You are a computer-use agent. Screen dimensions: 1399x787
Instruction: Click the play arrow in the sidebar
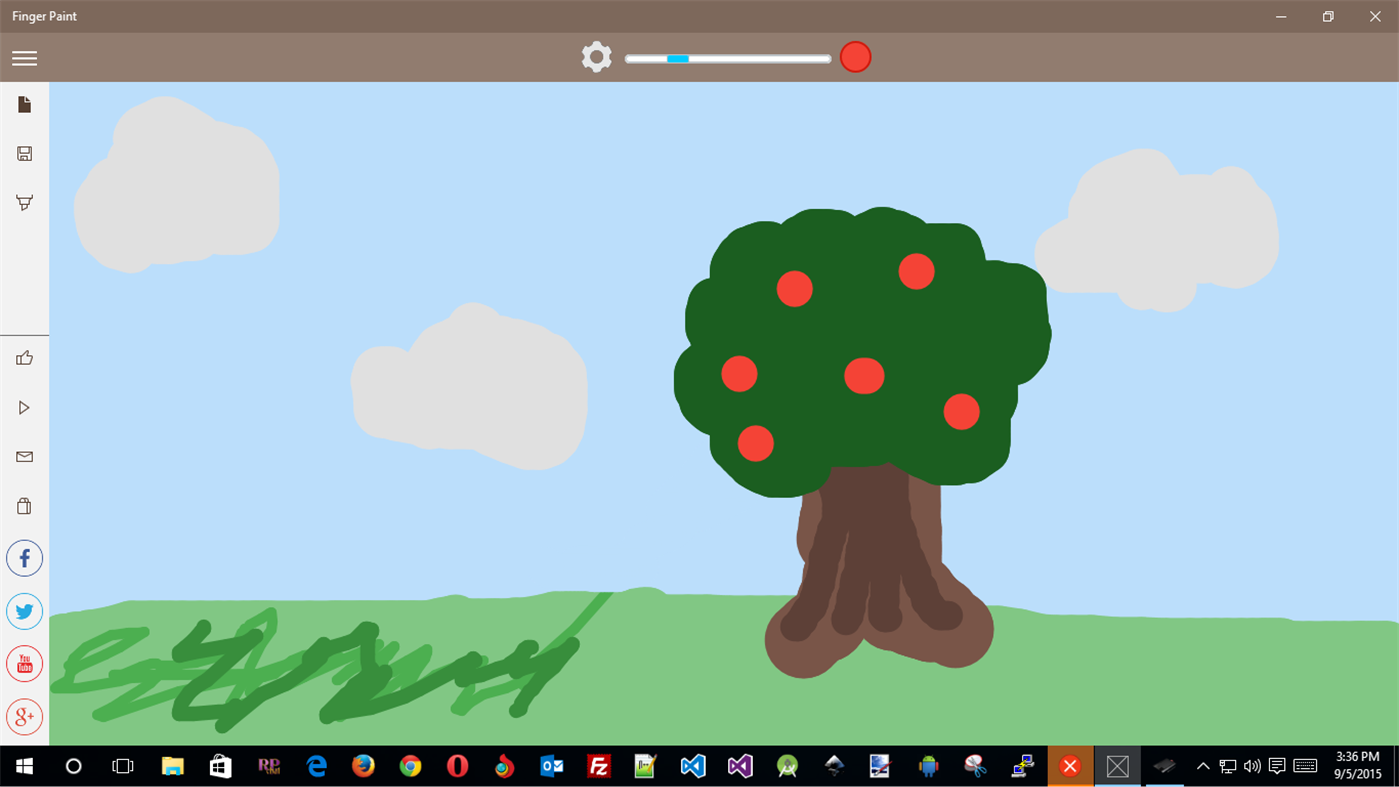tap(24, 407)
